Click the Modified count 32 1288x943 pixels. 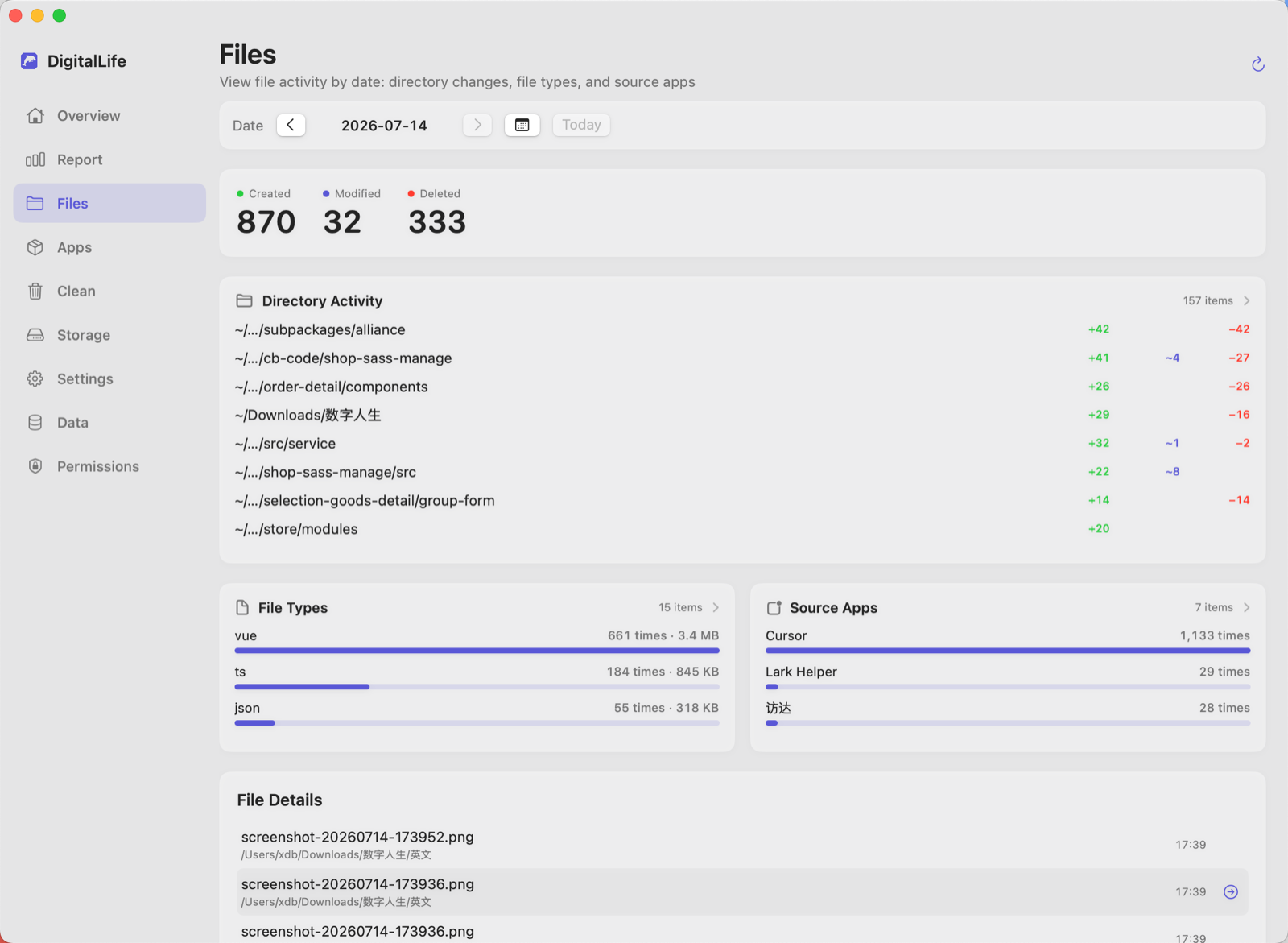click(342, 222)
